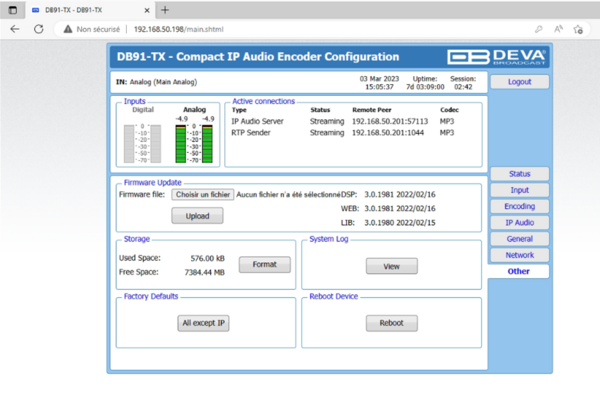Click the date 03 Mar 2023

tap(379, 78)
